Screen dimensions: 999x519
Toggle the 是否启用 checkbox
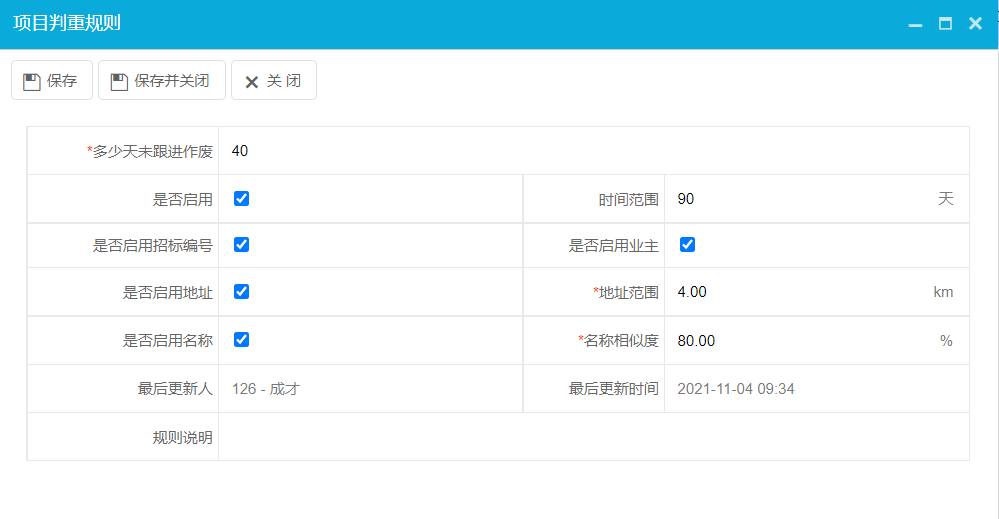(241, 198)
